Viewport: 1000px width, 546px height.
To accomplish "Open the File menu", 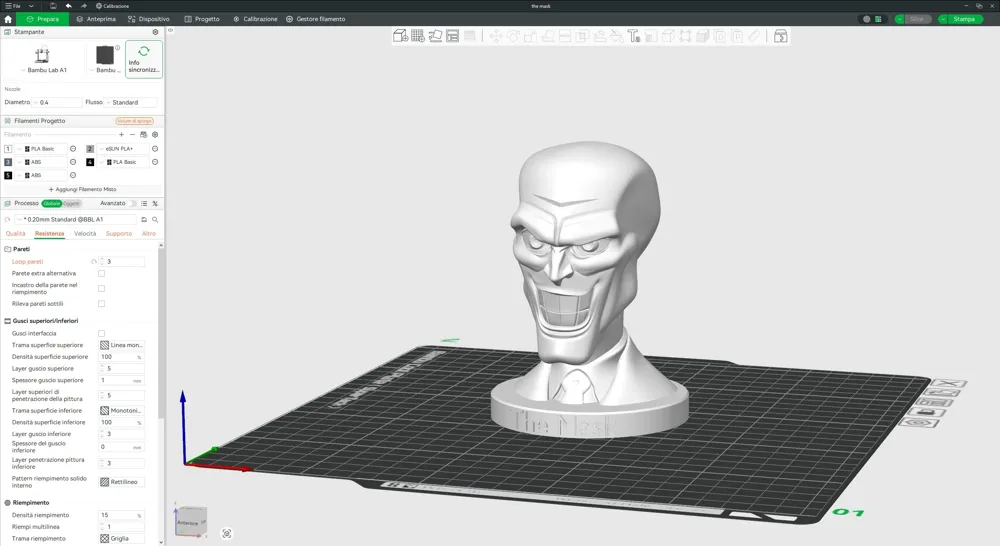I will tap(13, 6).
